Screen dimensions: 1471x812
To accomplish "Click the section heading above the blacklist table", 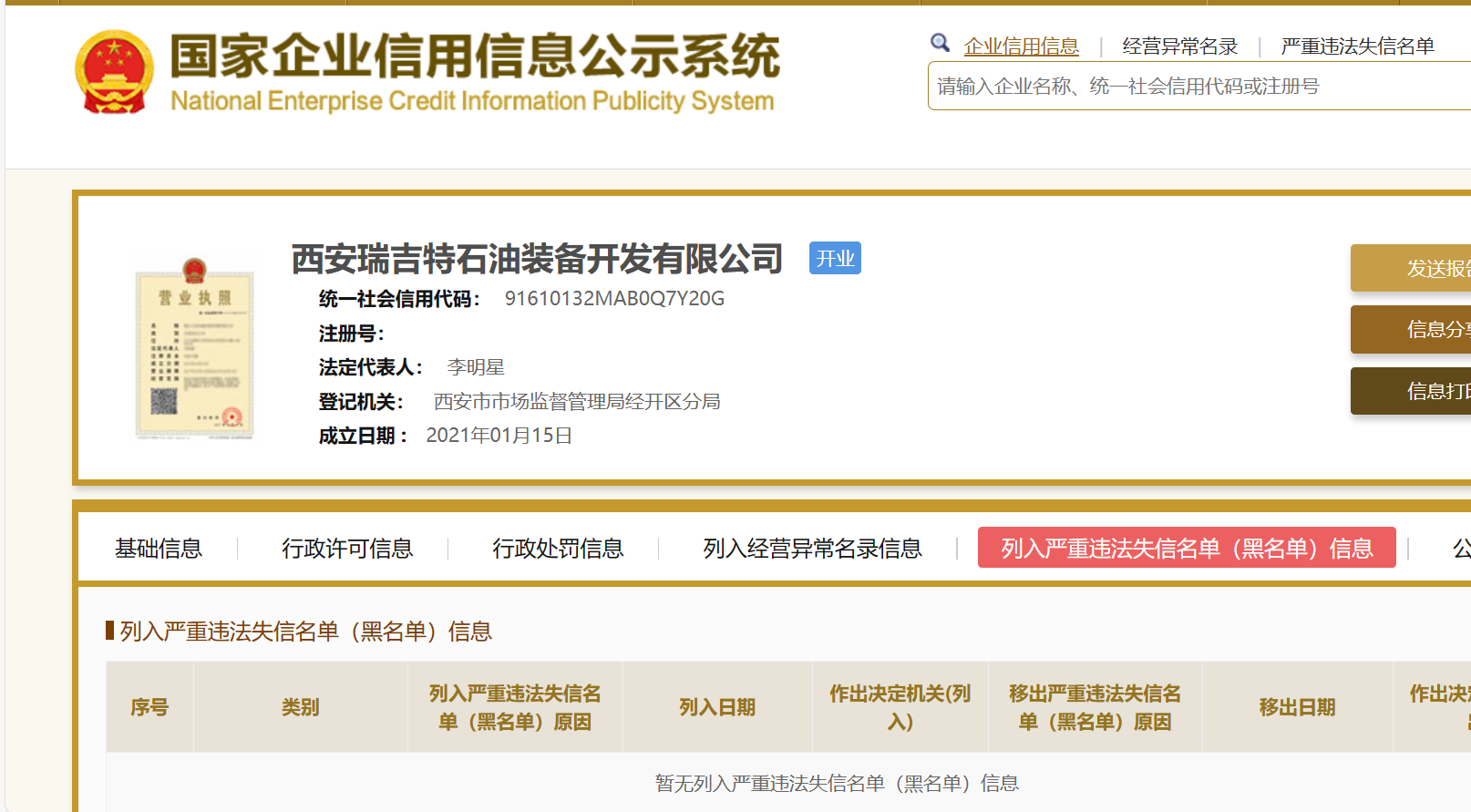I will pos(305,631).
